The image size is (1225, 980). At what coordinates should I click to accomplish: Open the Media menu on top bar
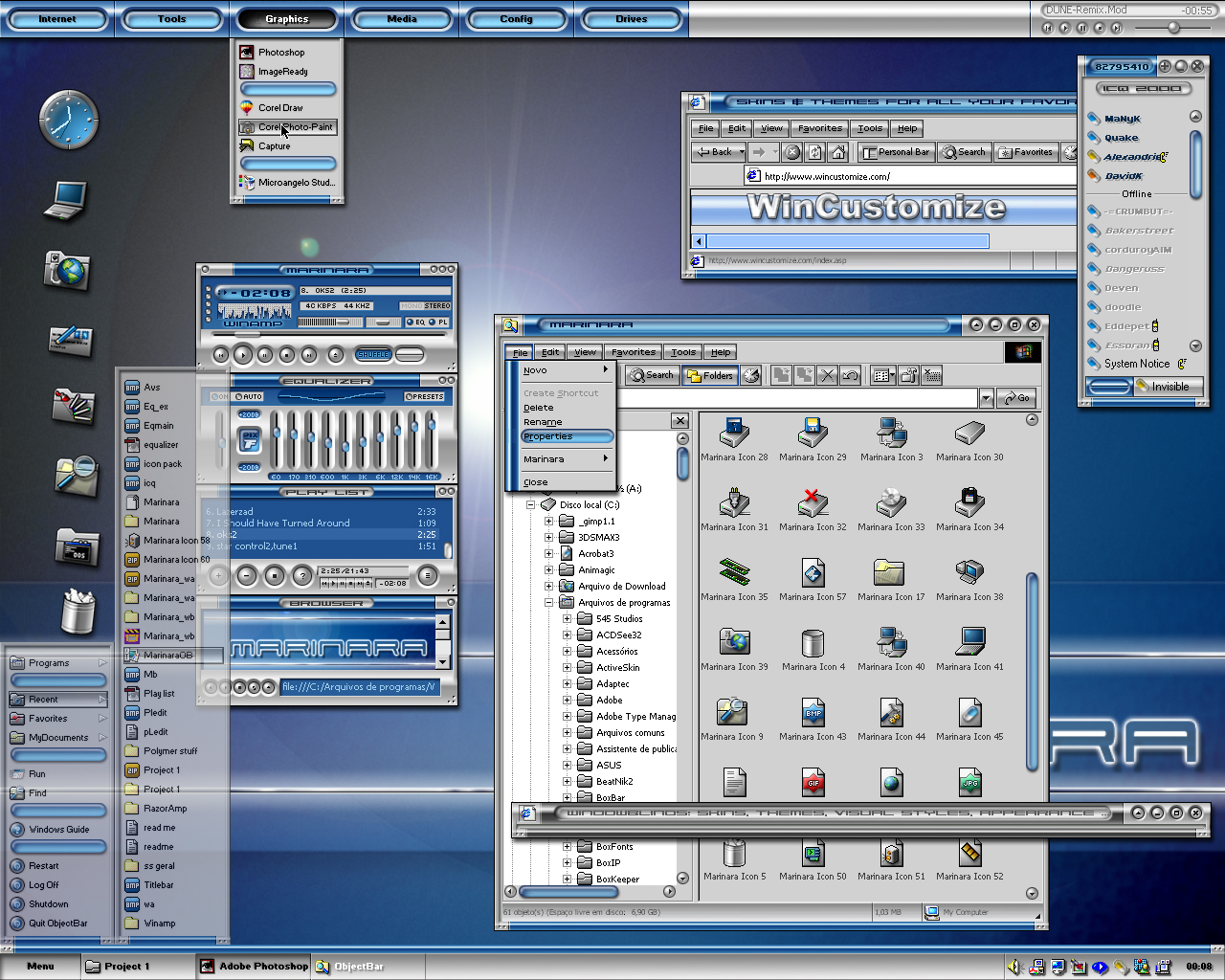point(402,18)
